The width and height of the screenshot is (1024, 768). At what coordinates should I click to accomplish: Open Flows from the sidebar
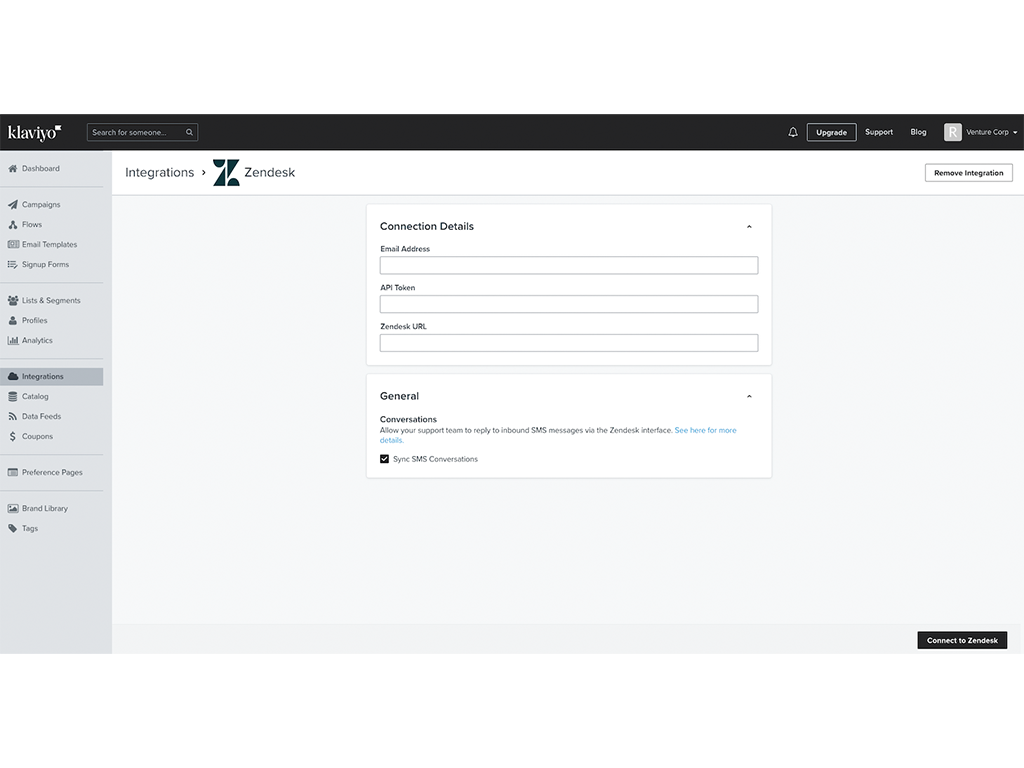tap(11, 224)
